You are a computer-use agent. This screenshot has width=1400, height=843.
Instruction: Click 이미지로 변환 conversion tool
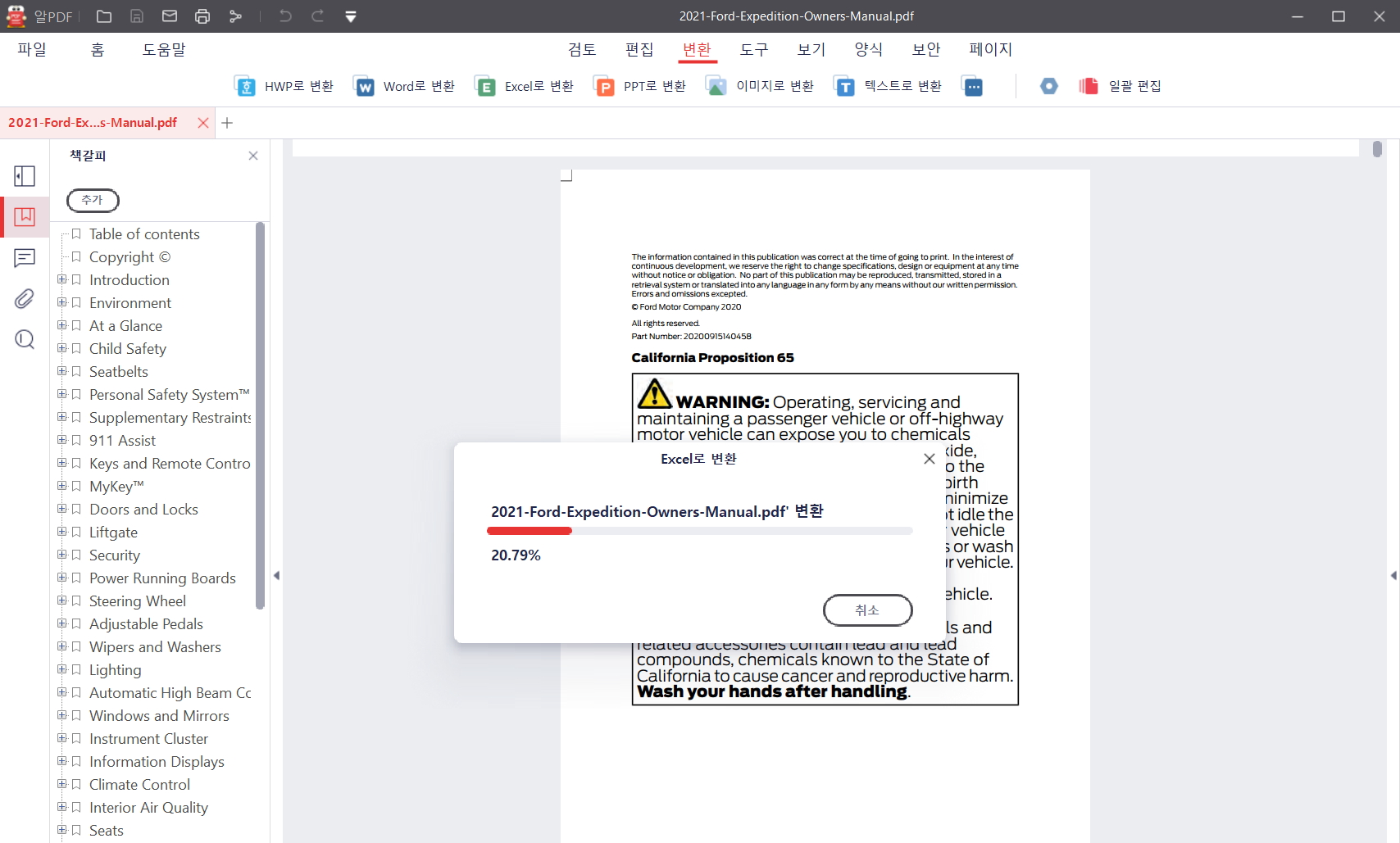point(760,86)
